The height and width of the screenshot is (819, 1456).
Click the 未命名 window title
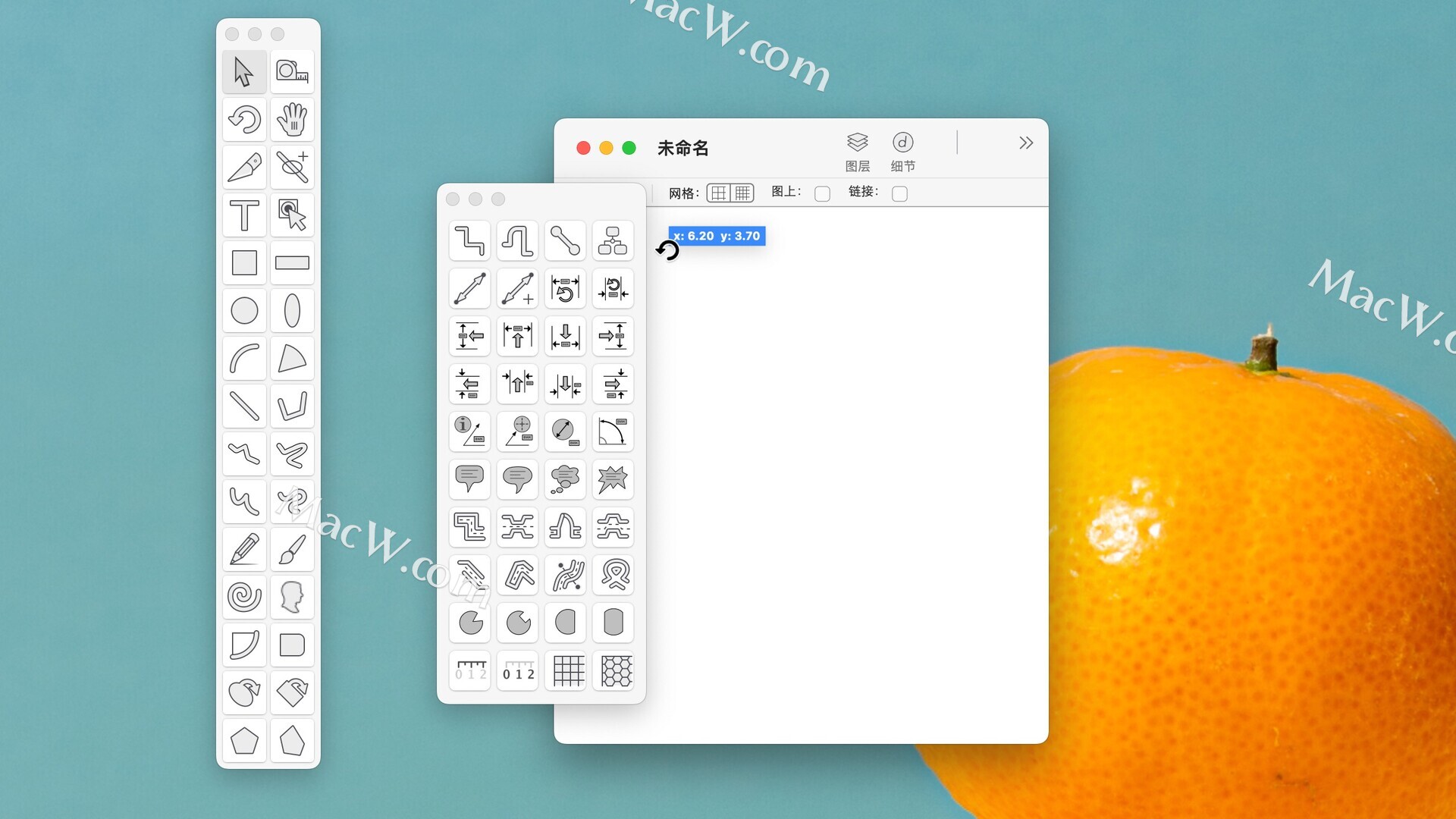coord(682,148)
